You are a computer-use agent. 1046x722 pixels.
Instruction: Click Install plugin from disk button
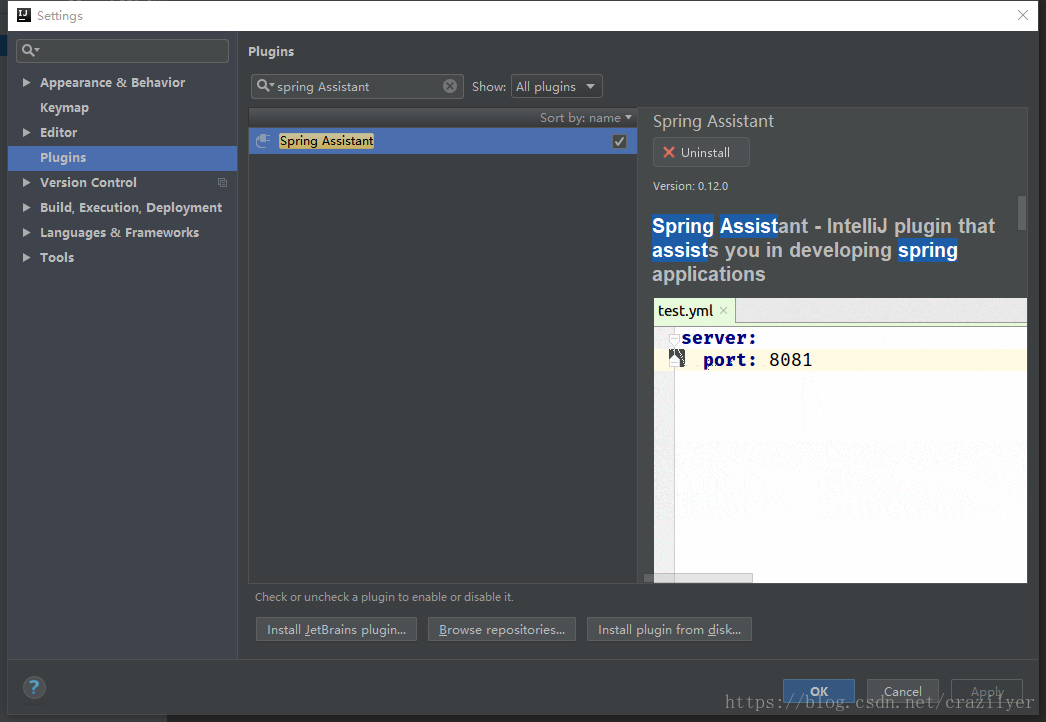(669, 629)
